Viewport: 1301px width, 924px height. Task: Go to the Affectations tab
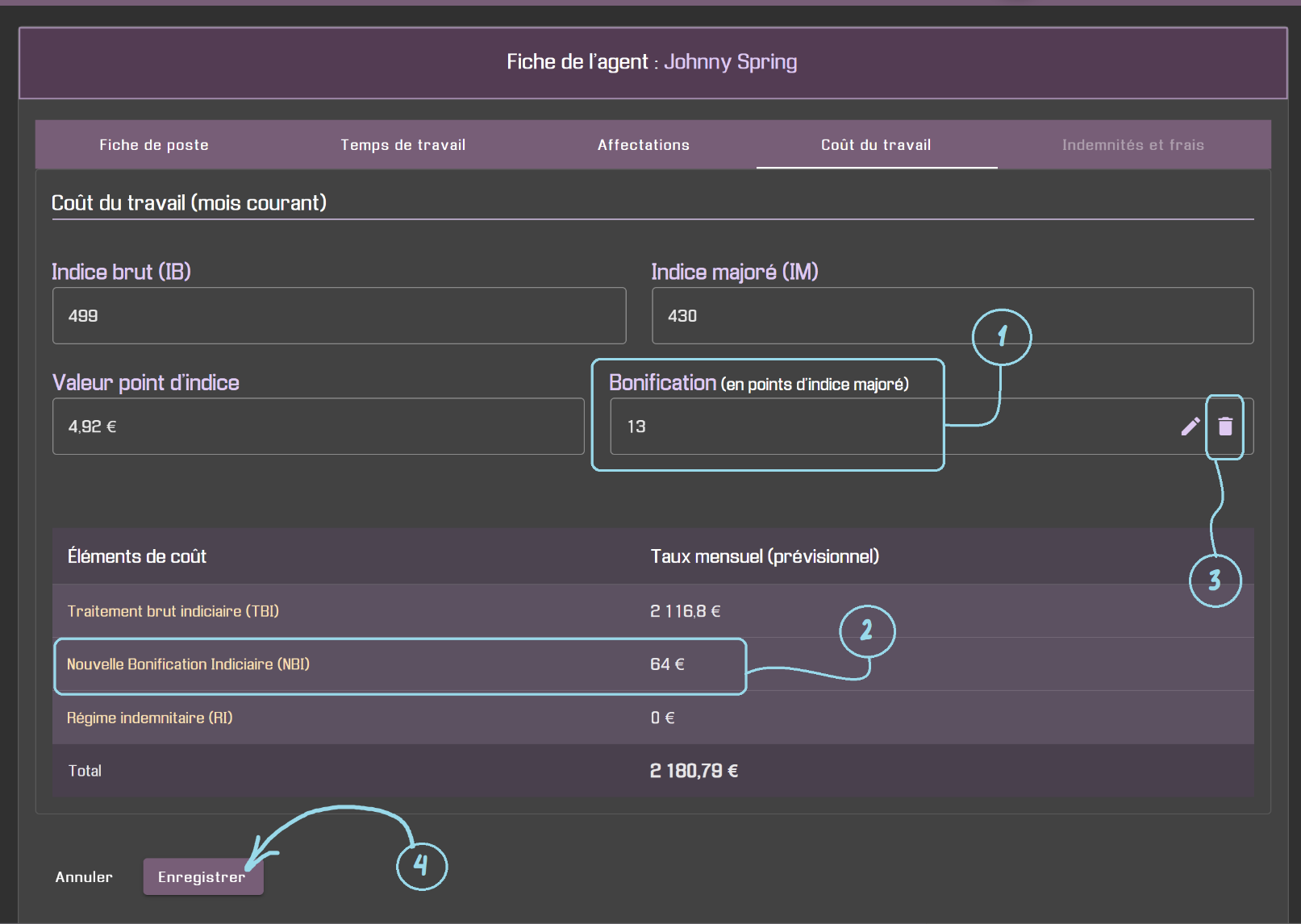click(x=643, y=145)
